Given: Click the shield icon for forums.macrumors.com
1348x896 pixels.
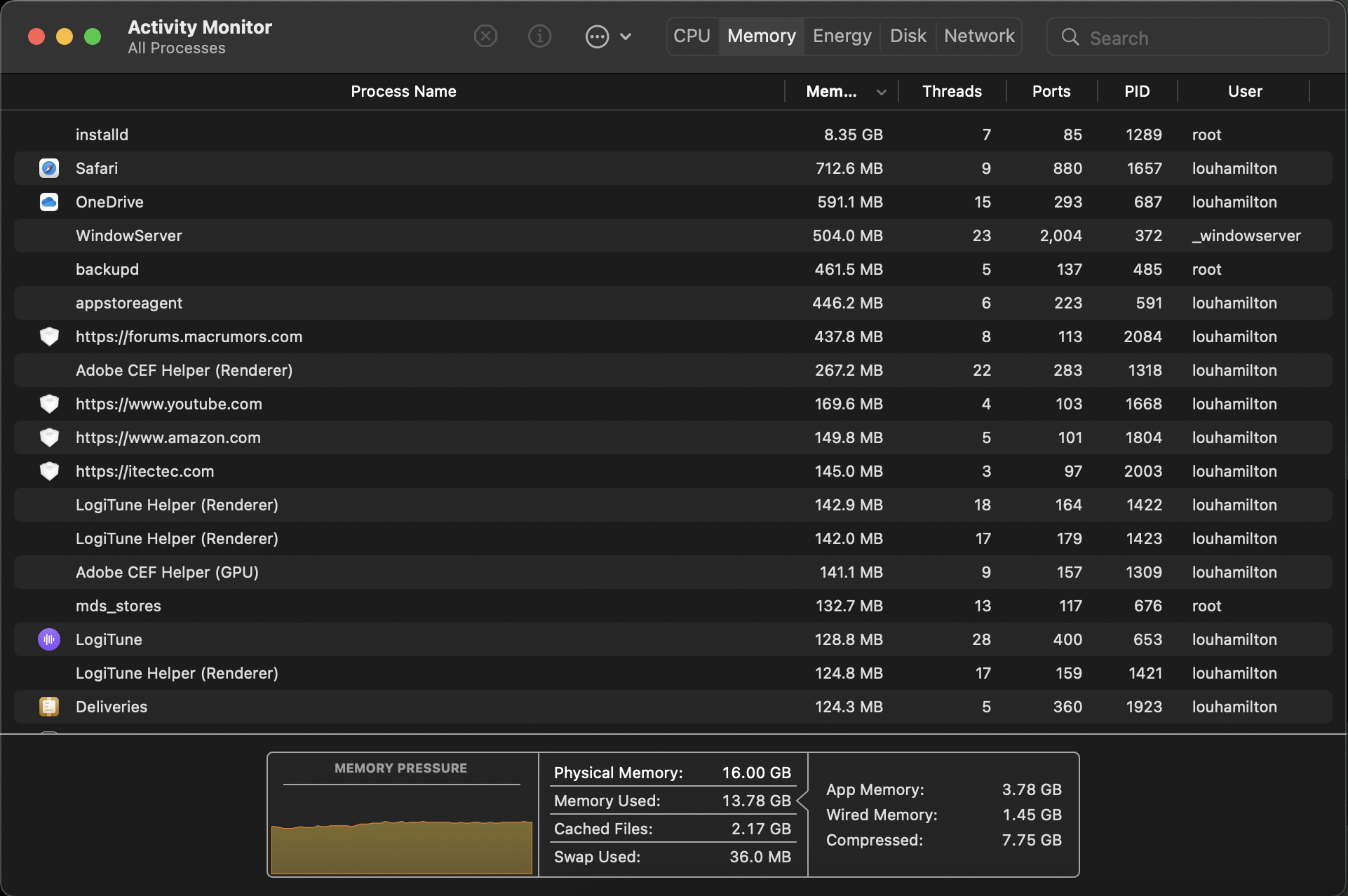Looking at the screenshot, I should [x=49, y=337].
